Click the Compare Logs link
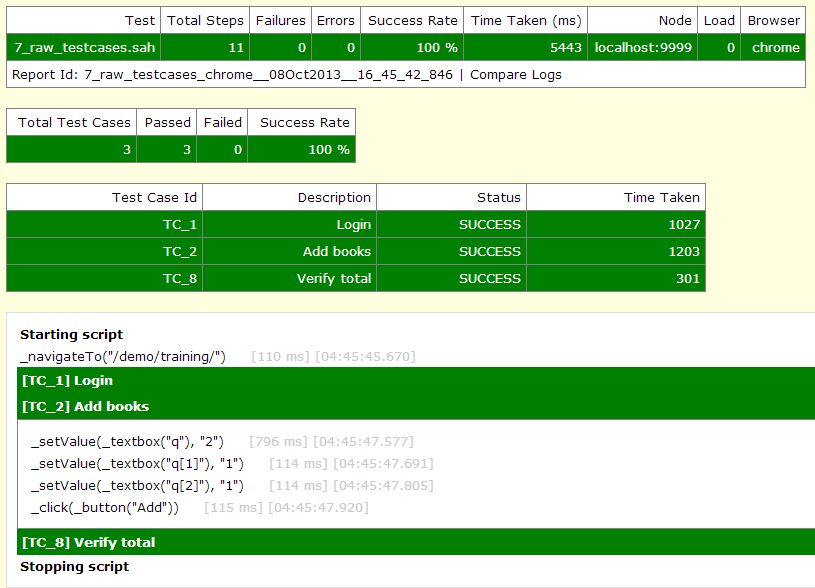This screenshot has width=815, height=588. pyautogui.click(x=515, y=75)
